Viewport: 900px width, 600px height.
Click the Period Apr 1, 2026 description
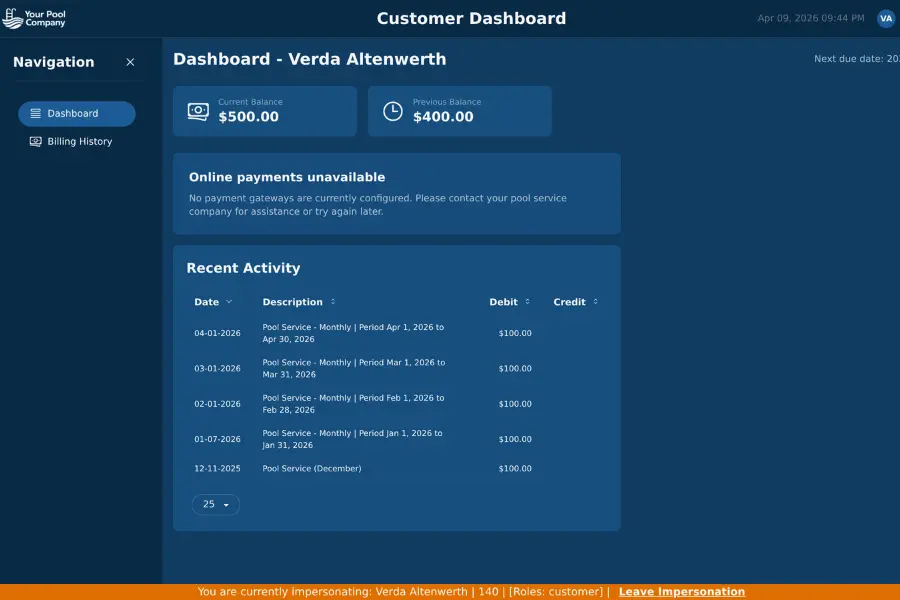click(x=353, y=333)
